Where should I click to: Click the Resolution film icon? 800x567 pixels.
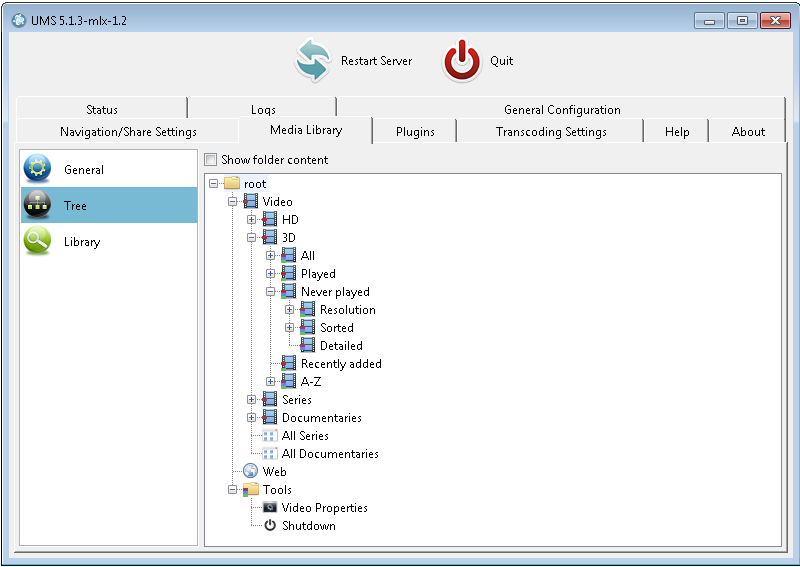(307, 309)
